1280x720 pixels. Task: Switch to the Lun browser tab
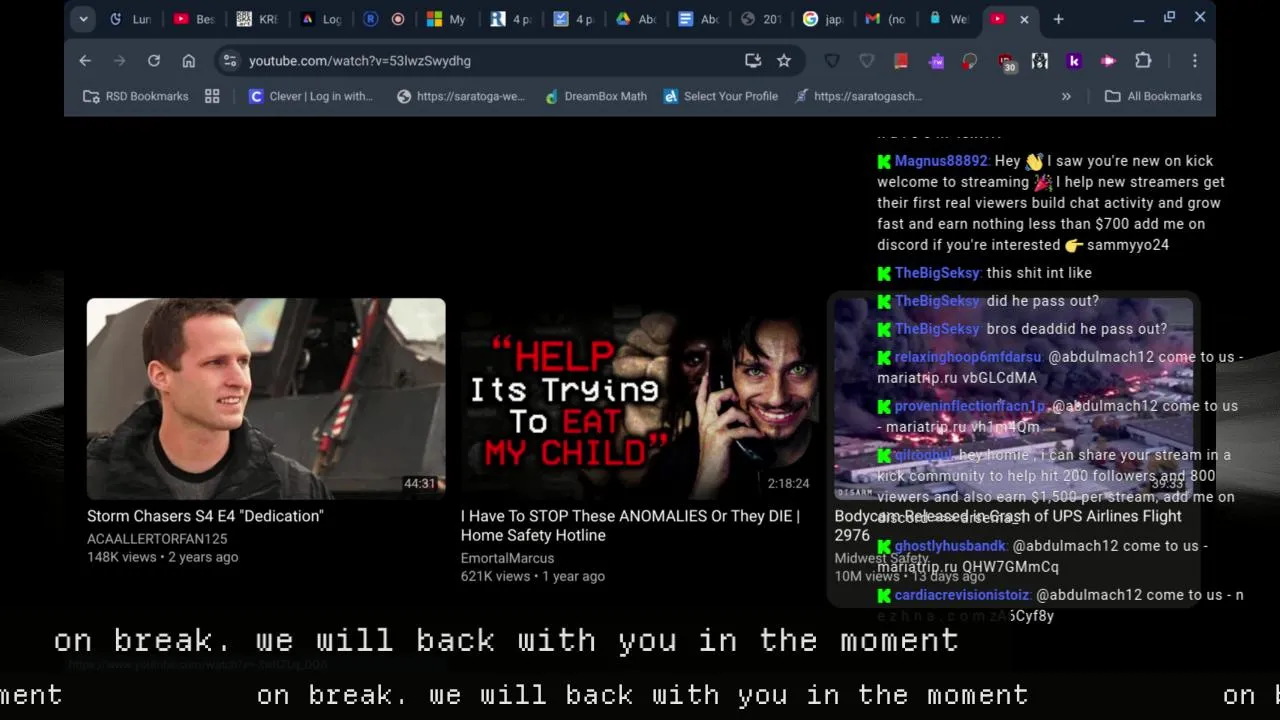(x=130, y=19)
